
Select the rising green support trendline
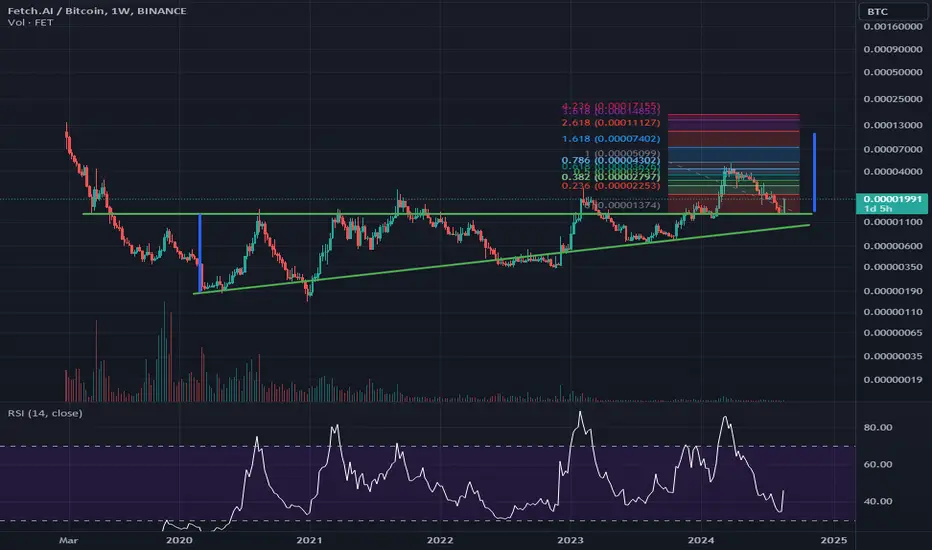click(502, 259)
